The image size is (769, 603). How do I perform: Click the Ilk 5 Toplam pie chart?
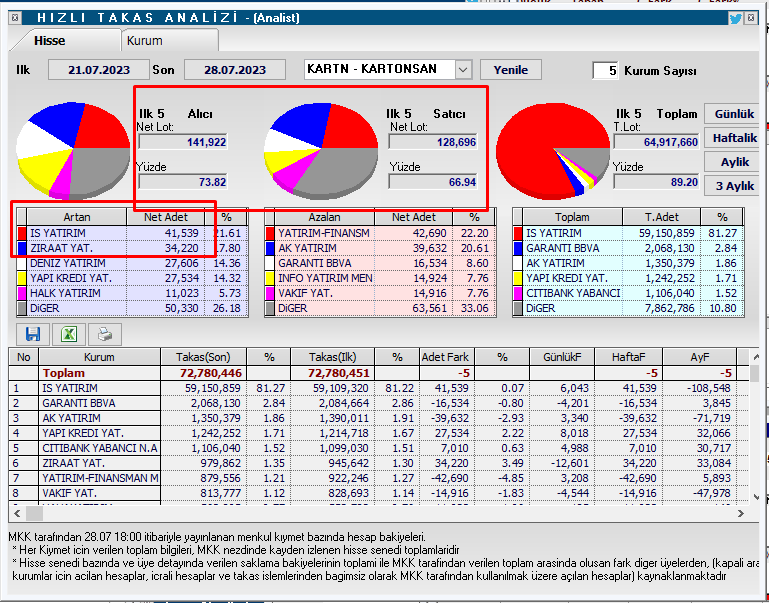553,151
